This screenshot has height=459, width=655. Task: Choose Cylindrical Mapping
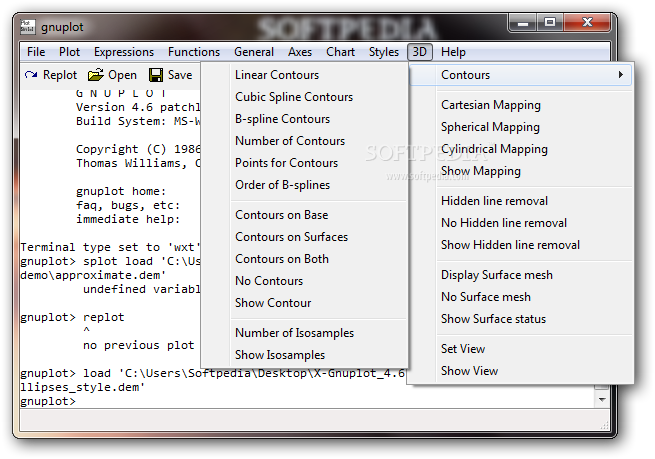click(x=520, y=149)
